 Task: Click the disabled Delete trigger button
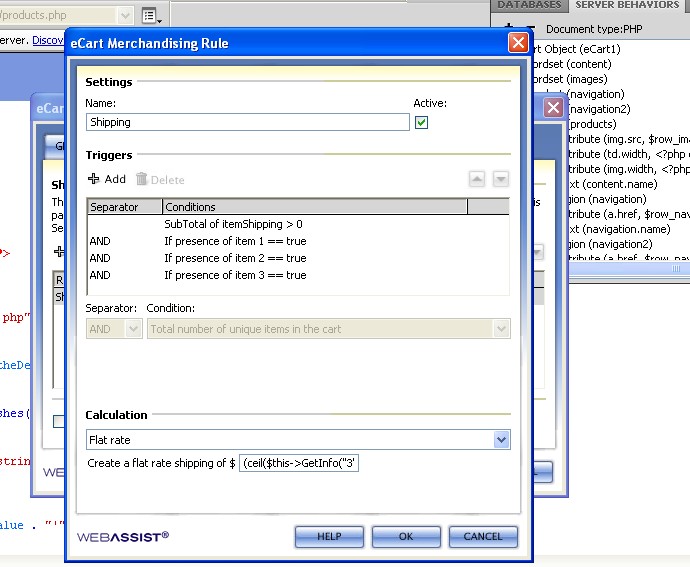coord(160,179)
